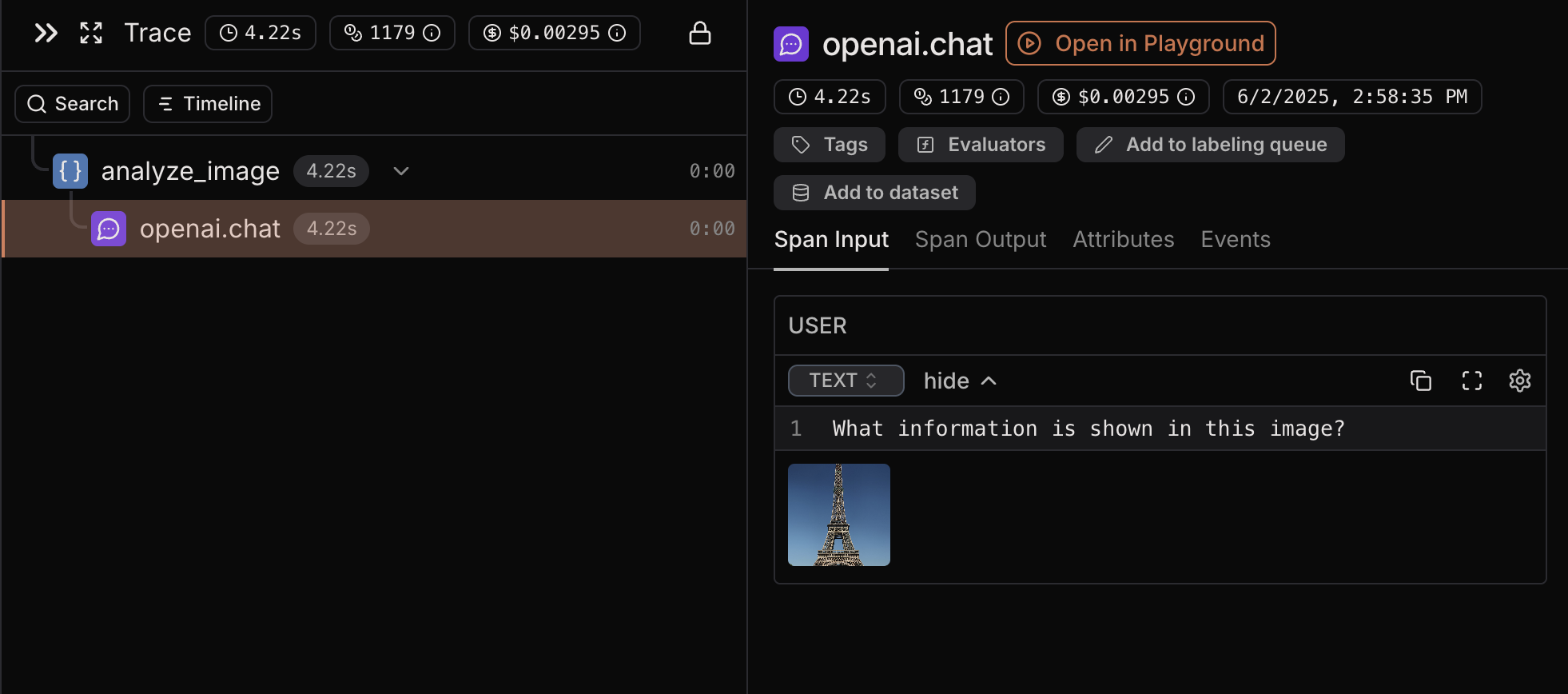Click the purple chat icon in span tree
This screenshot has height=694, width=1568.
[x=109, y=229]
